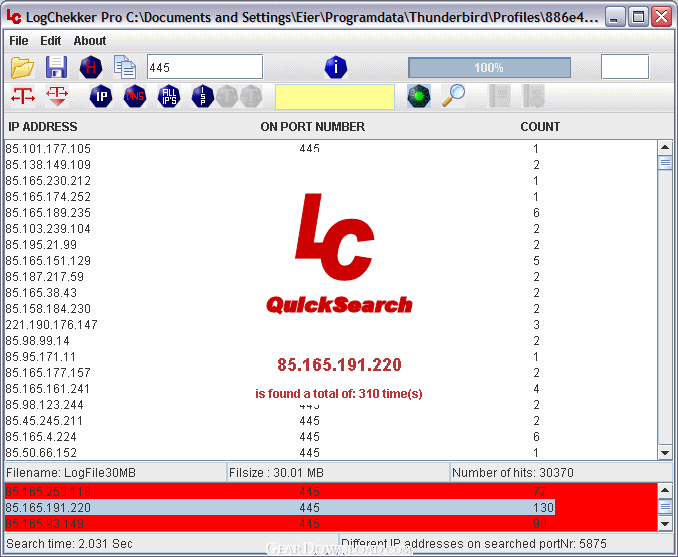Click the ISP hexagon icon

pos(203,96)
